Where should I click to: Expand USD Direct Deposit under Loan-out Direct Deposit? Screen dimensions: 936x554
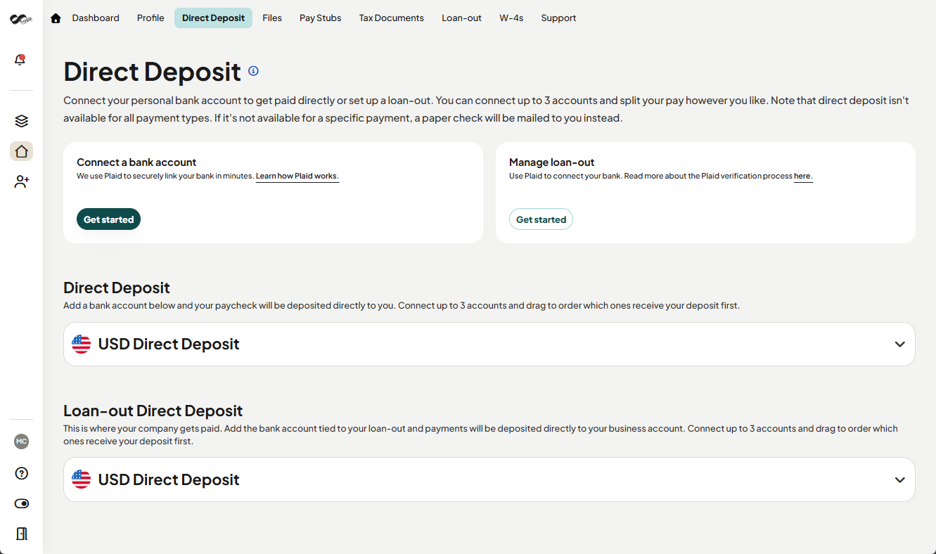pos(489,480)
